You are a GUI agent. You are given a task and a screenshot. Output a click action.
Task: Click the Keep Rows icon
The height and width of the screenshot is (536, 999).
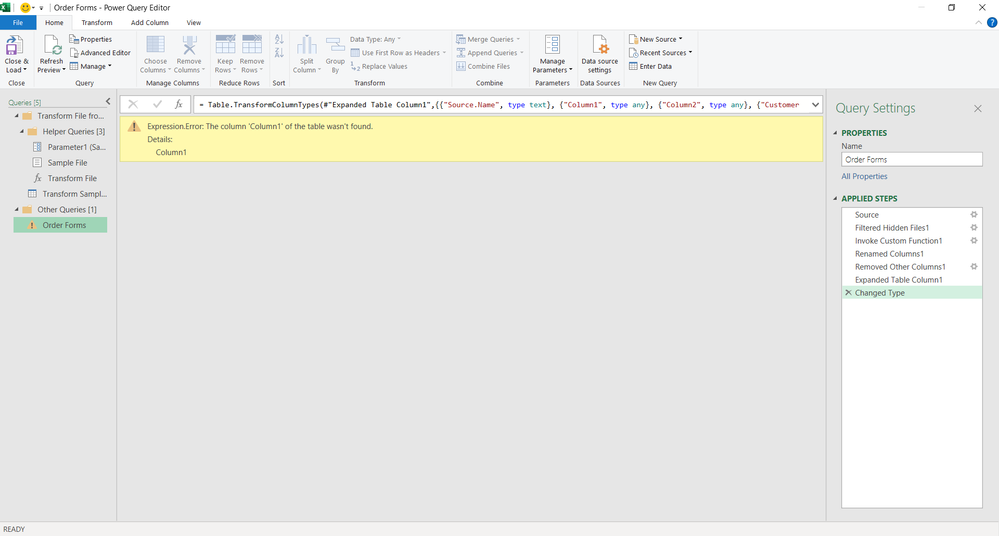click(x=225, y=46)
